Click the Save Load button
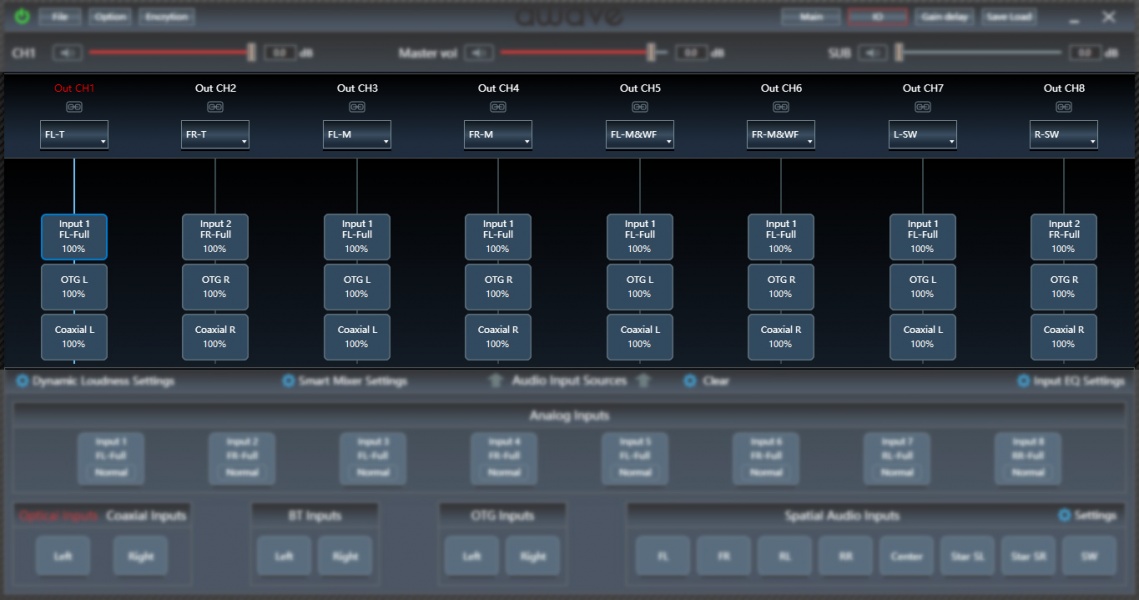The image size is (1139, 600). (x=1008, y=17)
